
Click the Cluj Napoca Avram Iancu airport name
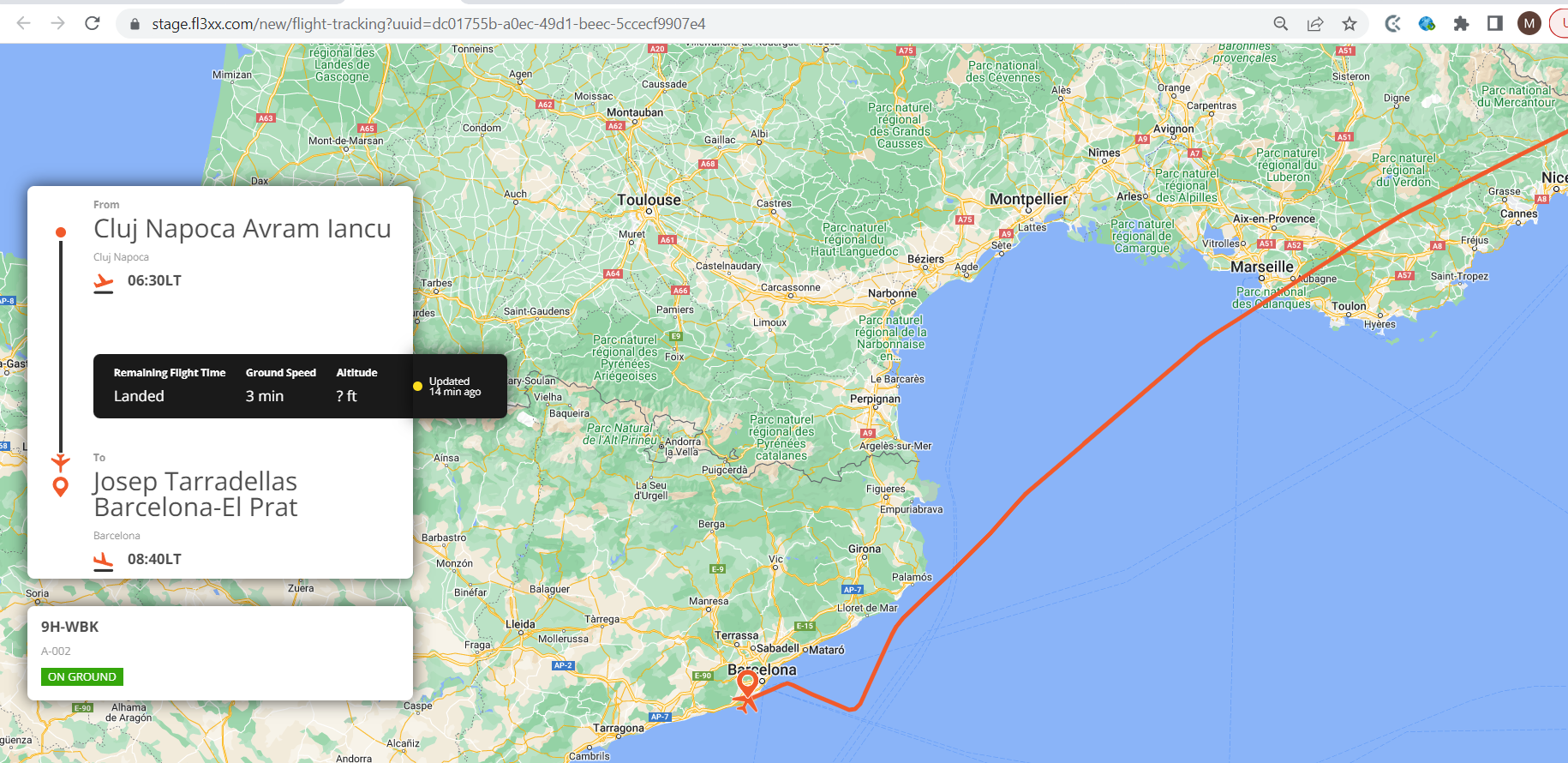[x=242, y=229]
